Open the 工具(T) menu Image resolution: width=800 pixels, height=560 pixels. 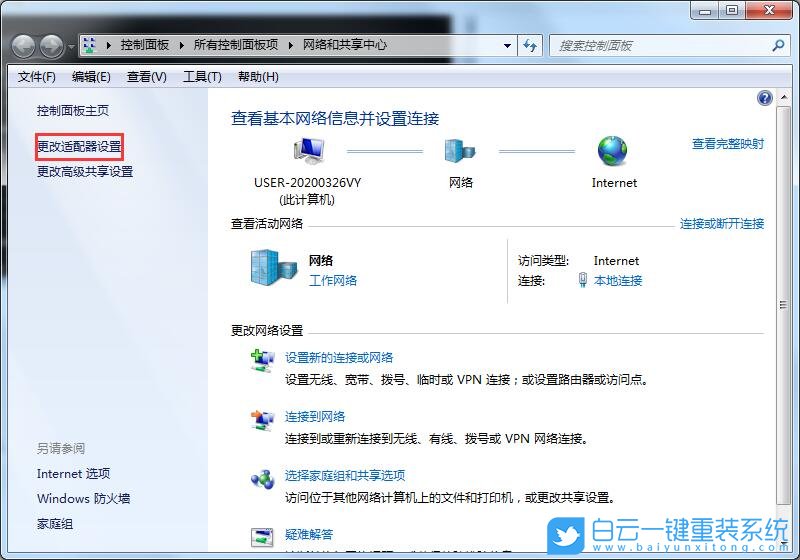pos(203,77)
